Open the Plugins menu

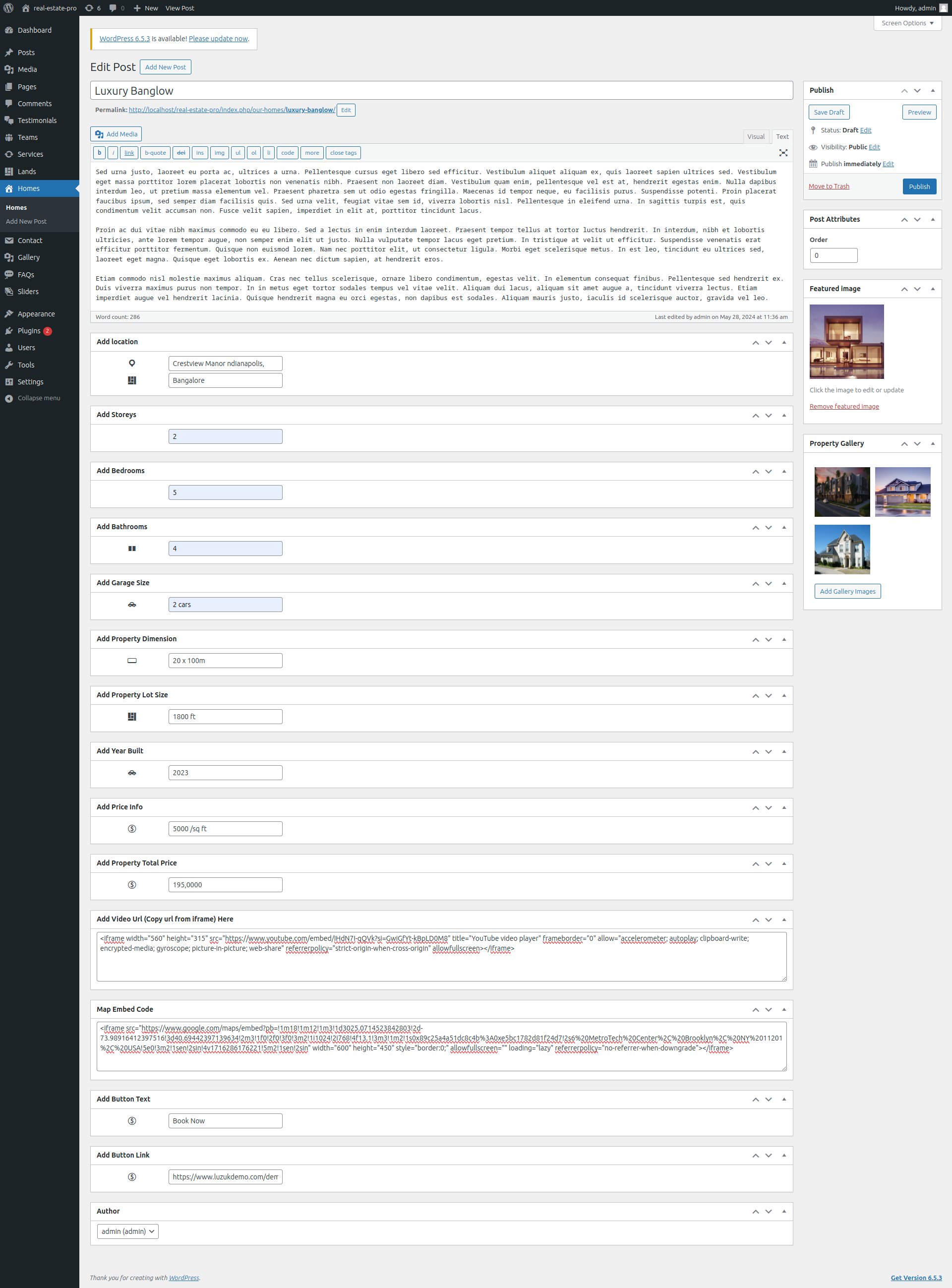click(x=29, y=331)
